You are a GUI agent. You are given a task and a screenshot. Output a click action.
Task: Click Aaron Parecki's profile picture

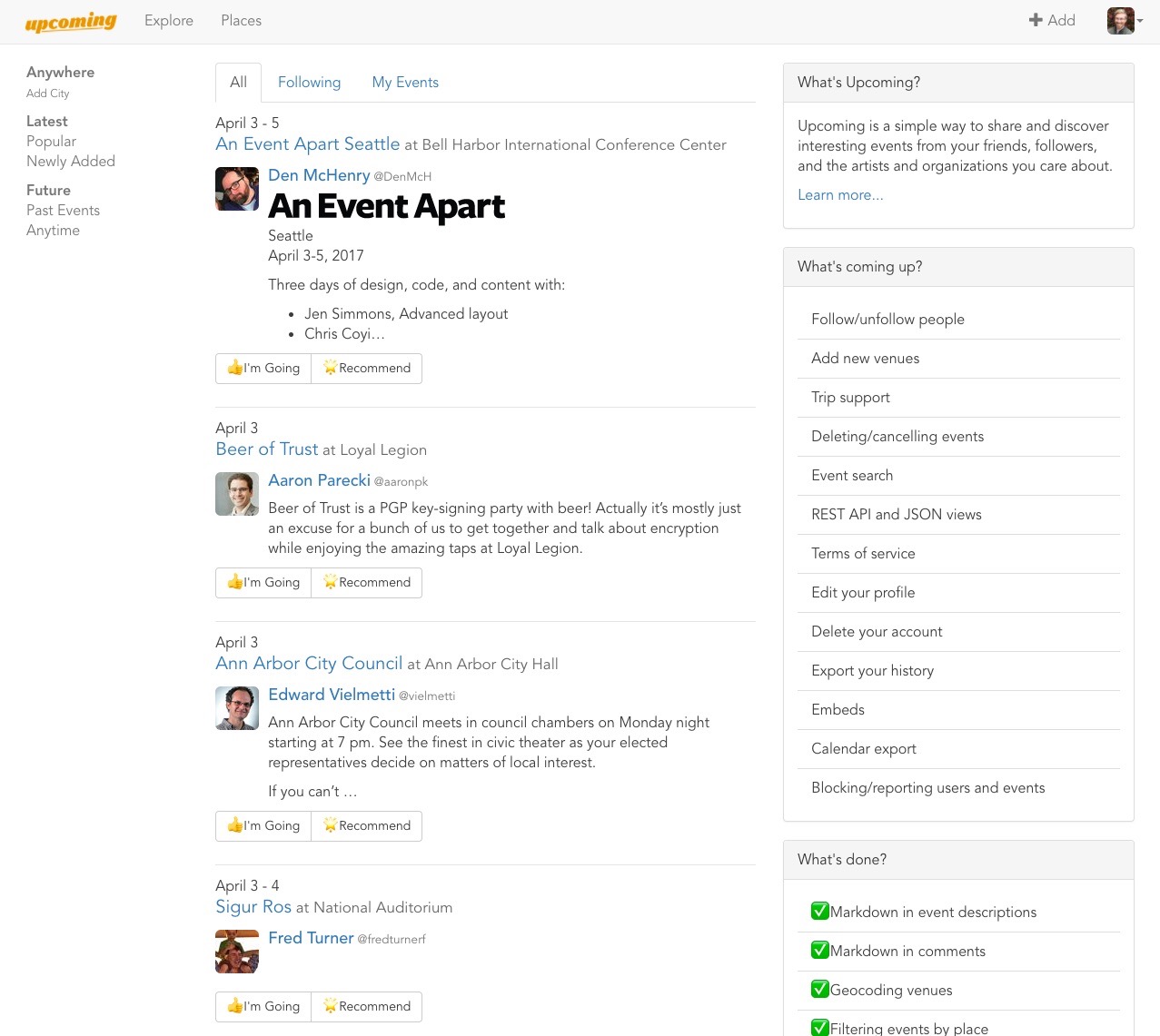tap(237, 494)
